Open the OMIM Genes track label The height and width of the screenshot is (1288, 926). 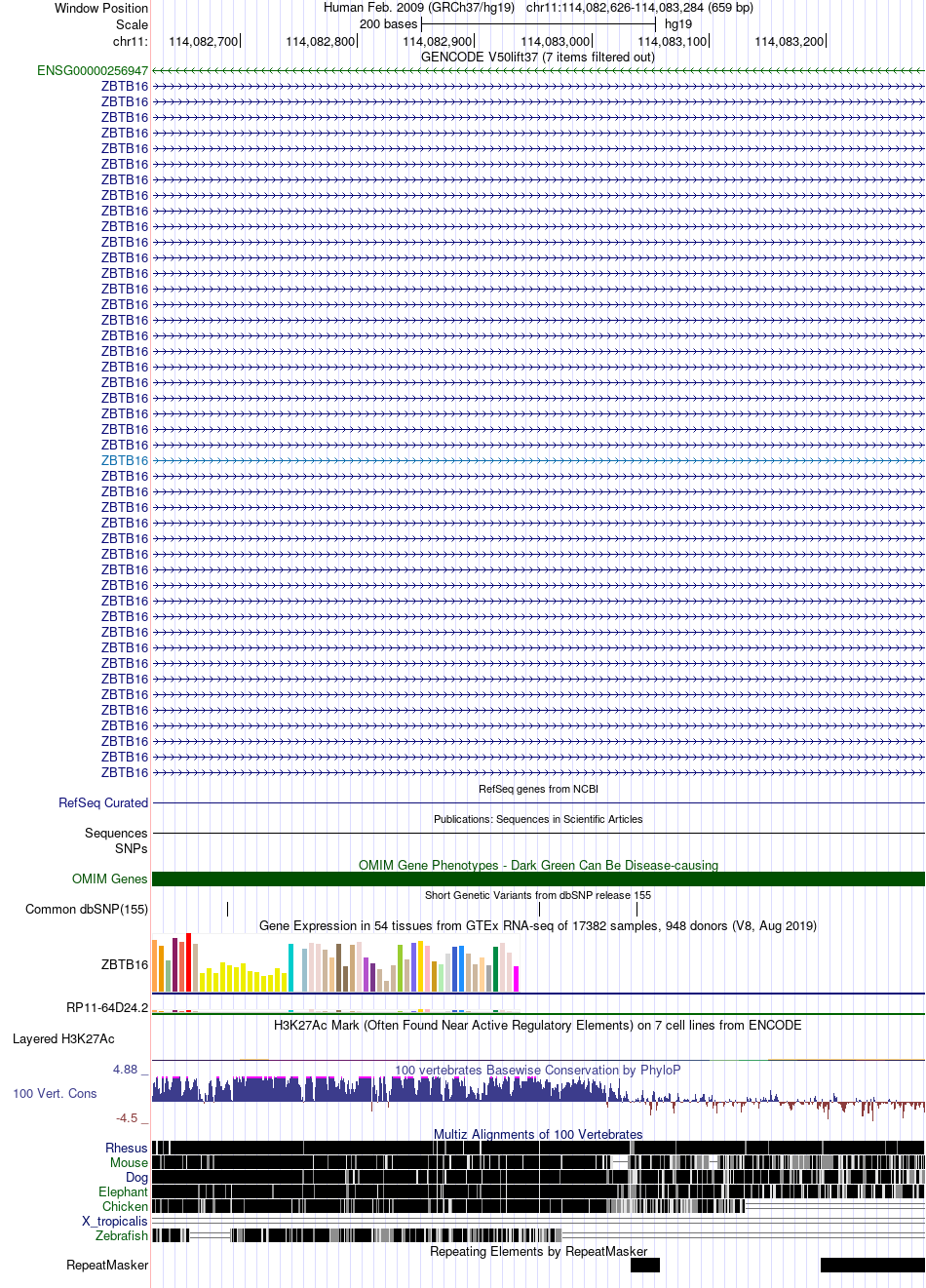[x=110, y=878]
